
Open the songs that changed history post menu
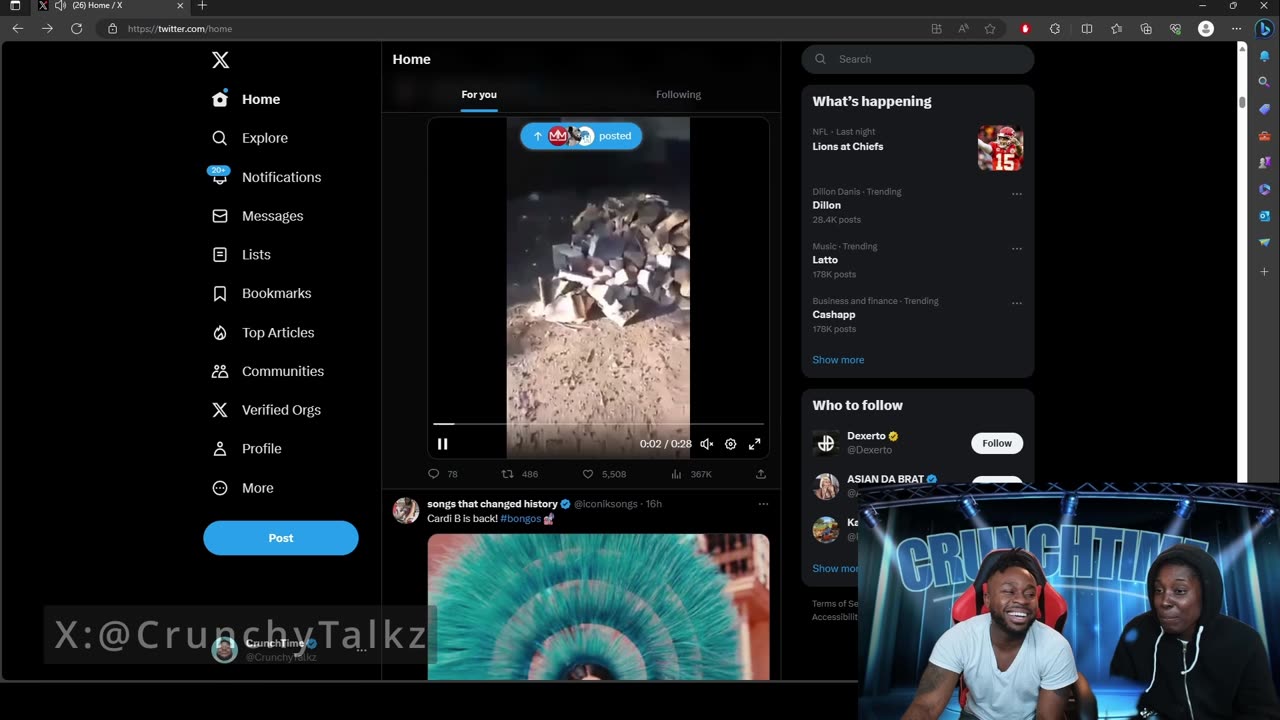click(763, 504)
